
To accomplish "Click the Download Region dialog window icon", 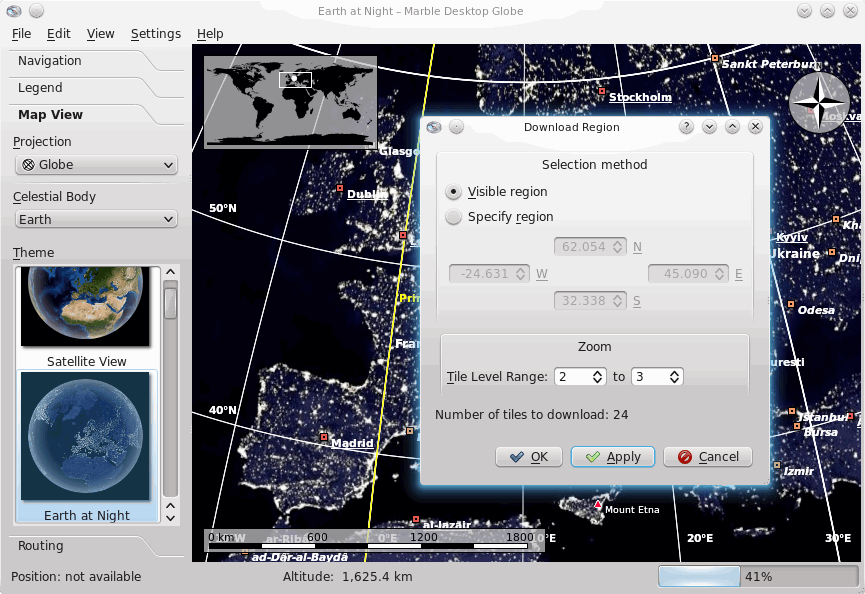I will point(434,127).
